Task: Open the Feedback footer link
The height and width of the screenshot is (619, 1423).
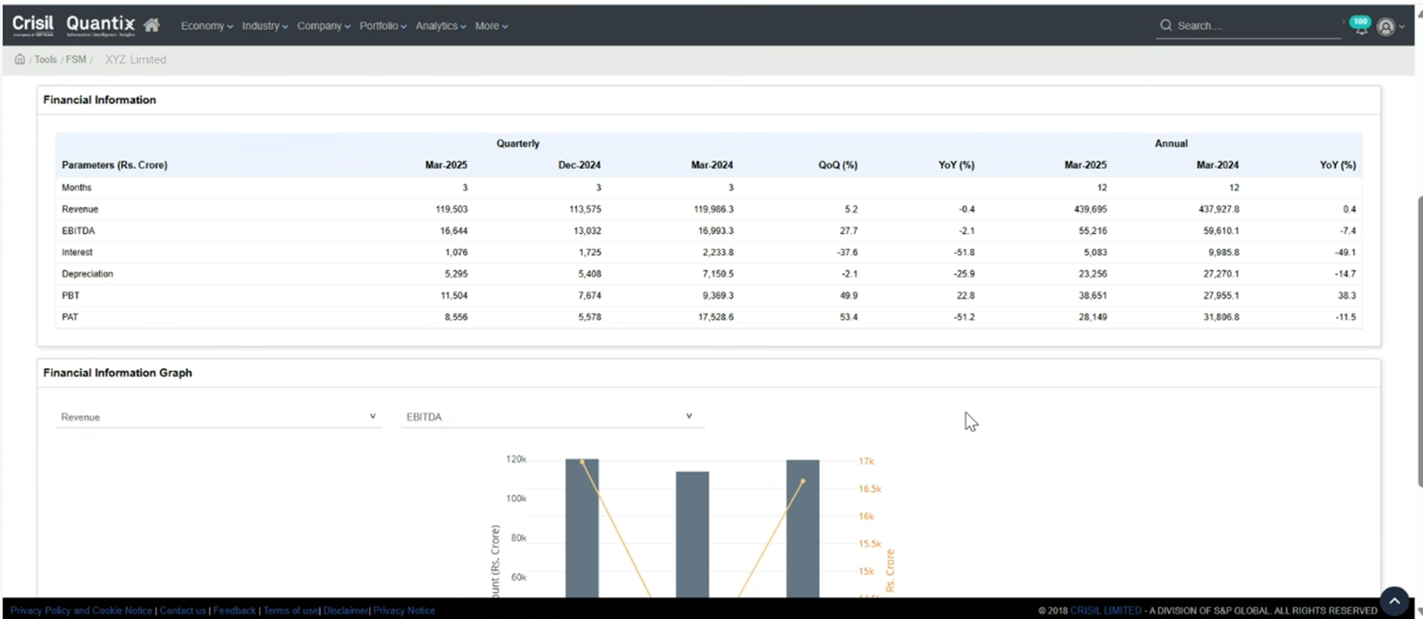Action: [x=235, y=611]
